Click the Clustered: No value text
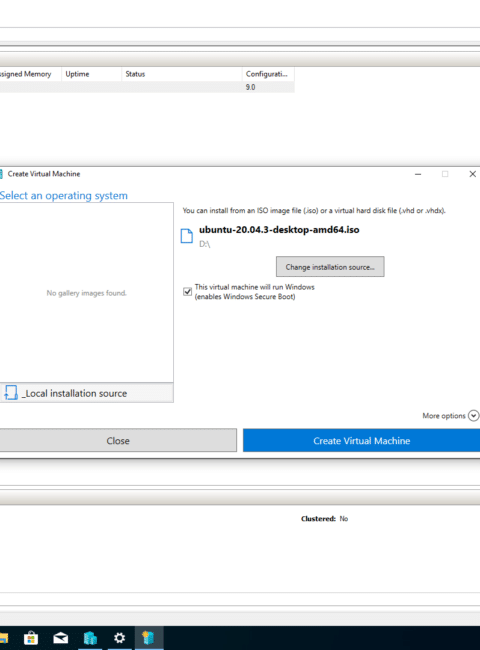The image size is (480, 650). (344, 519)
